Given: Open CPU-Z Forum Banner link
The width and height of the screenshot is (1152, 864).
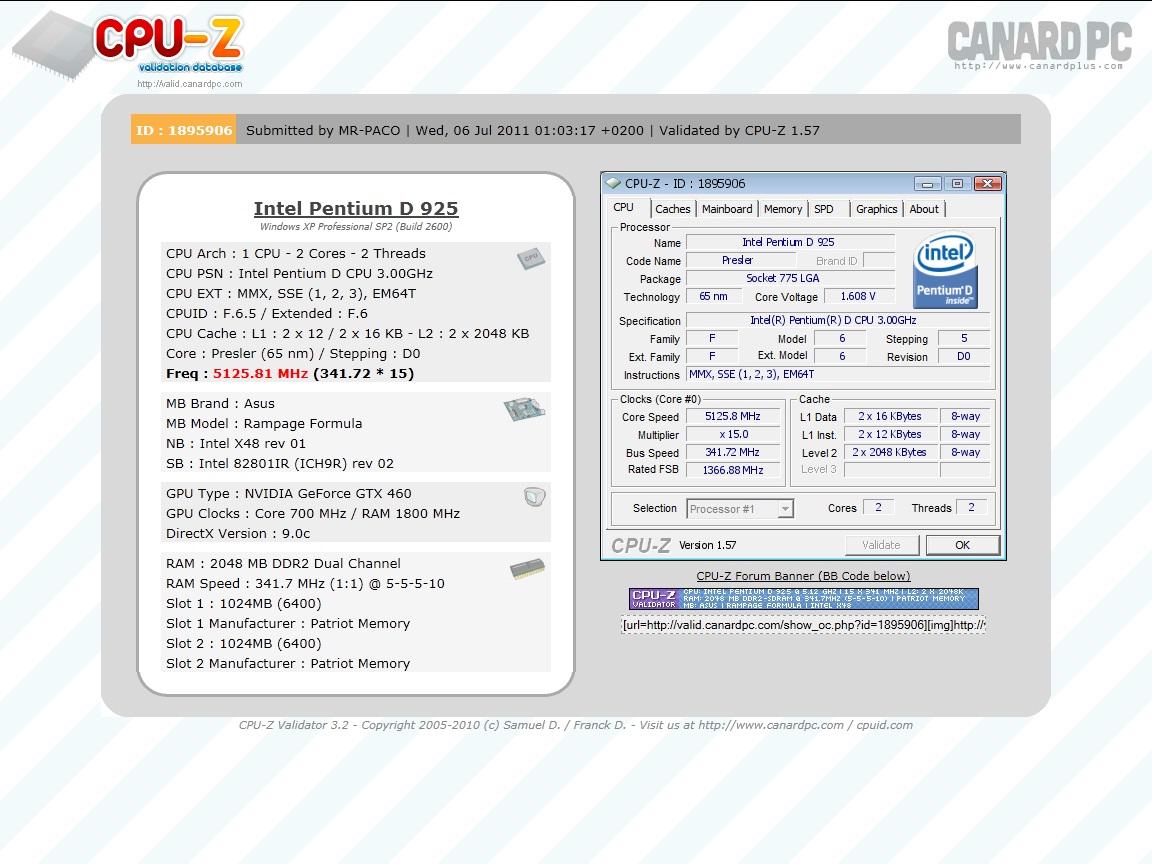Looking at the screenshot, I should click(x=803, y=576).
